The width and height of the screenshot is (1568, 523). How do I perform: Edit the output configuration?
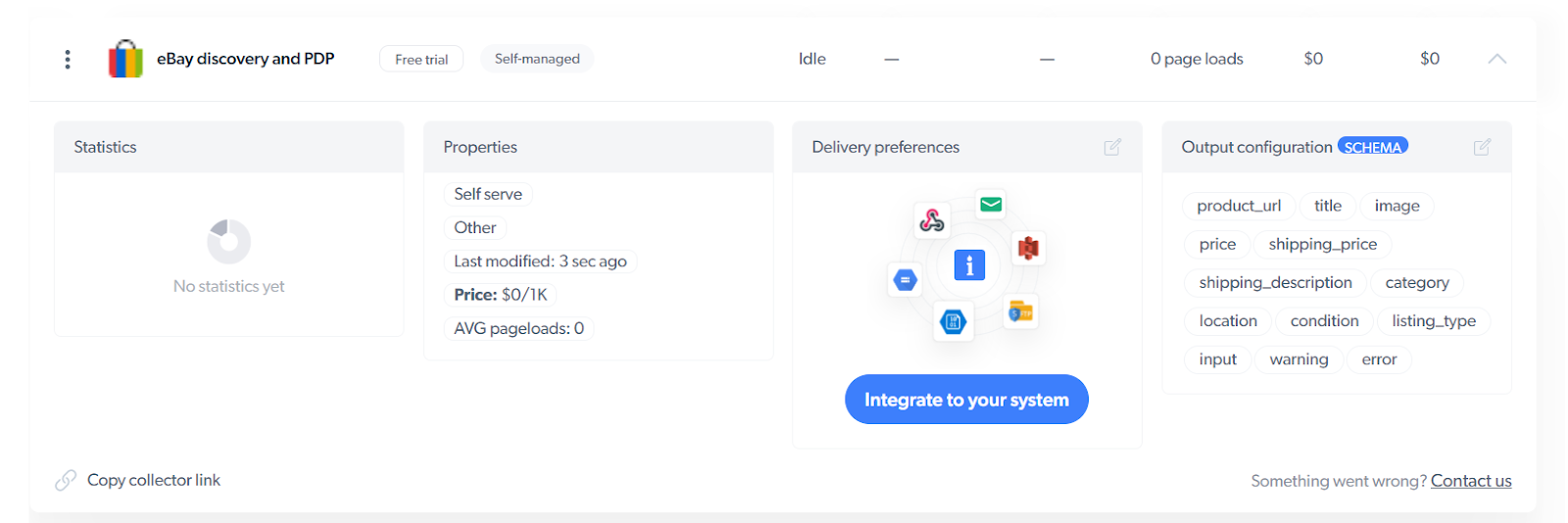pyautogui.click(x=1482, y=147)
